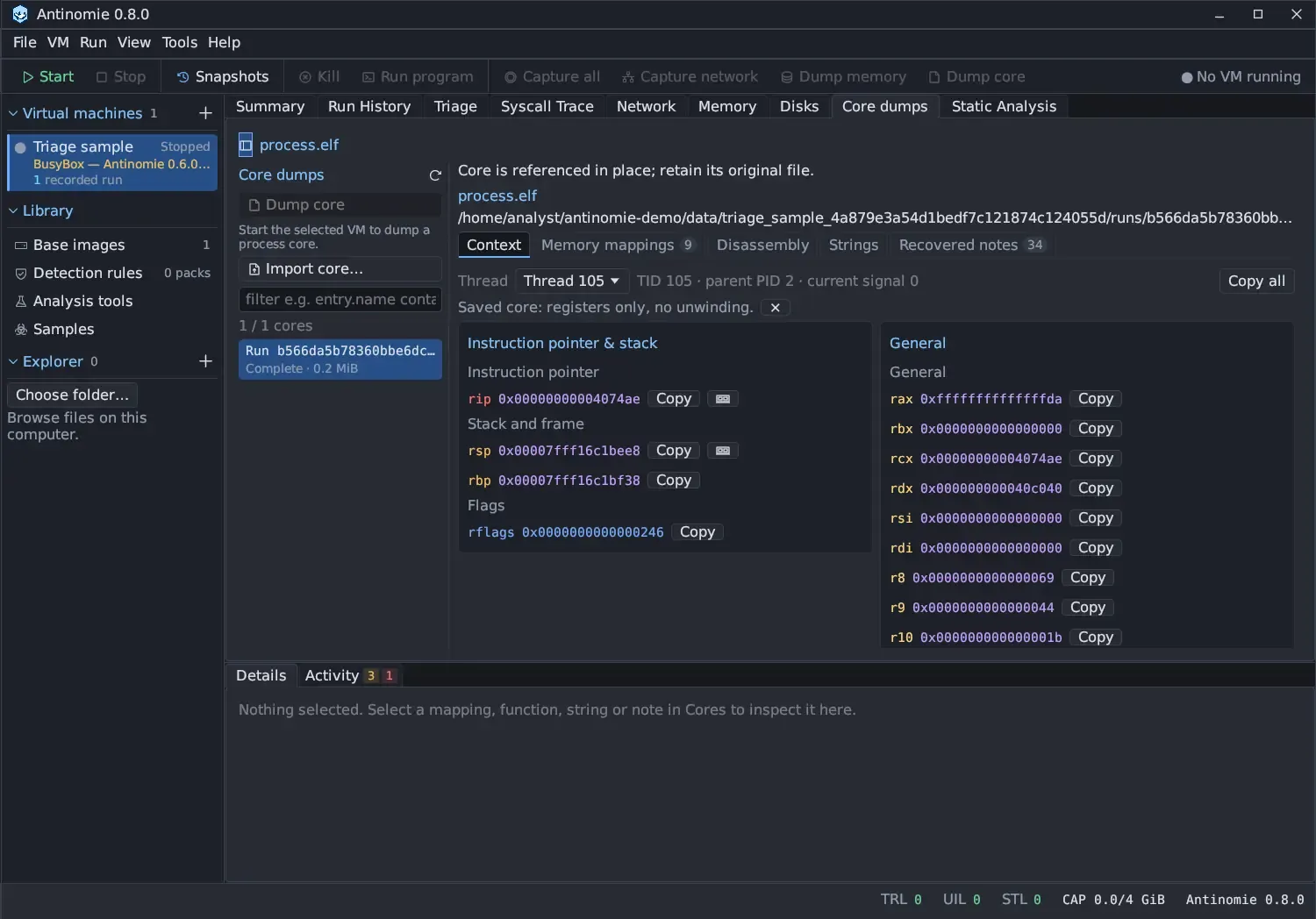The height and width of the screenshot is (919, 1316).
Task: Switch to the Details tab
Action: coord(261,675)
